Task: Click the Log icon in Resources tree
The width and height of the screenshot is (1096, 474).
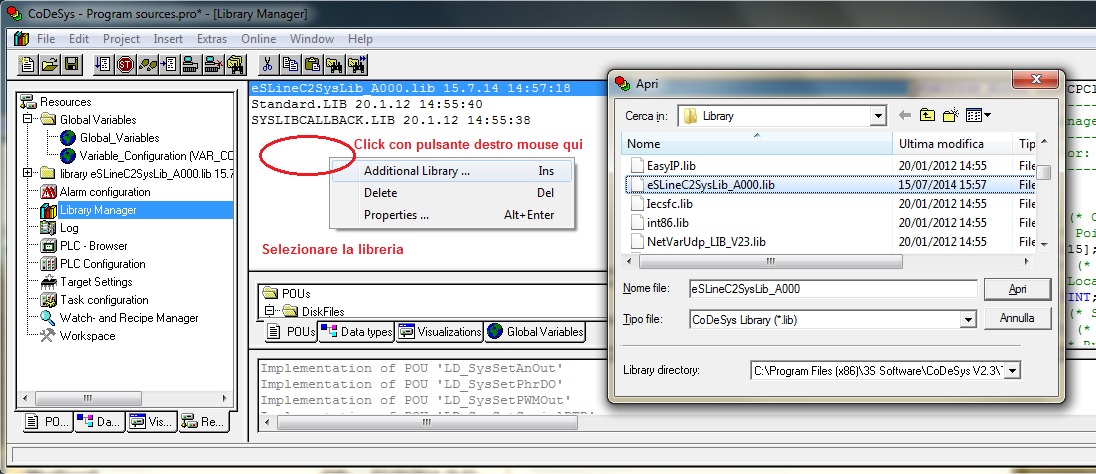Action: coord(48,228)
